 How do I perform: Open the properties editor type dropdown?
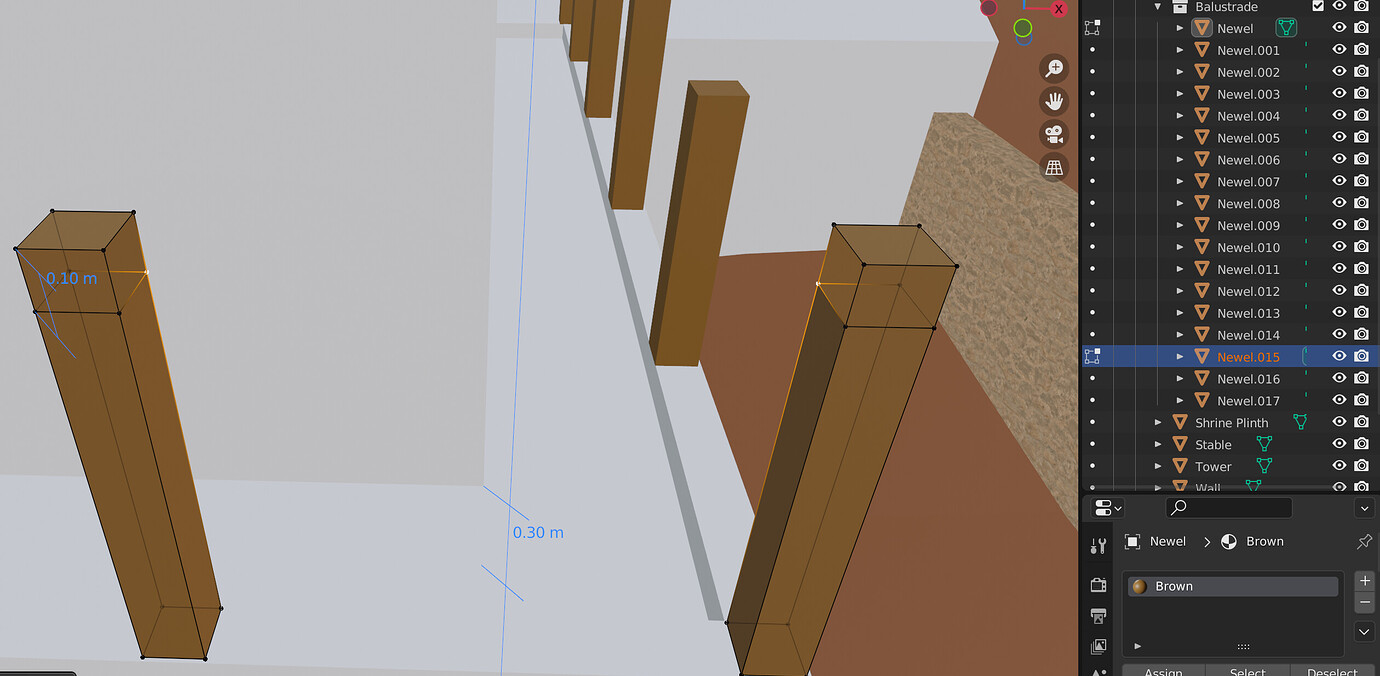click(1108, 508)
